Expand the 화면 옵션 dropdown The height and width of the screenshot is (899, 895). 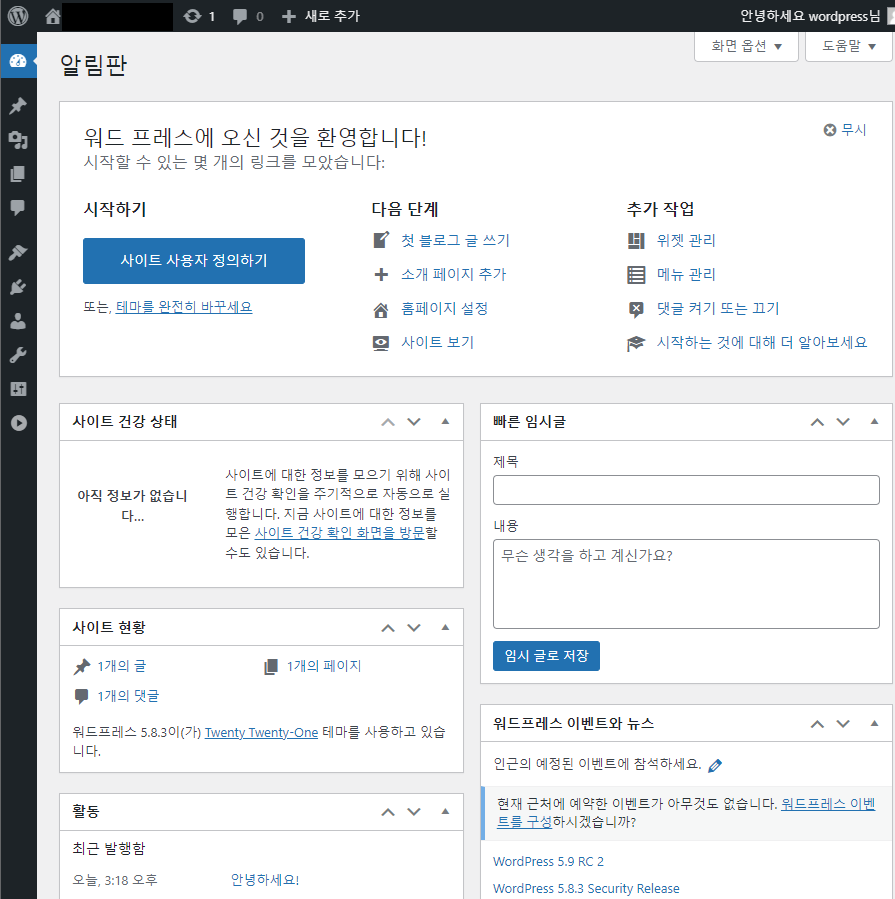(746, 46)
